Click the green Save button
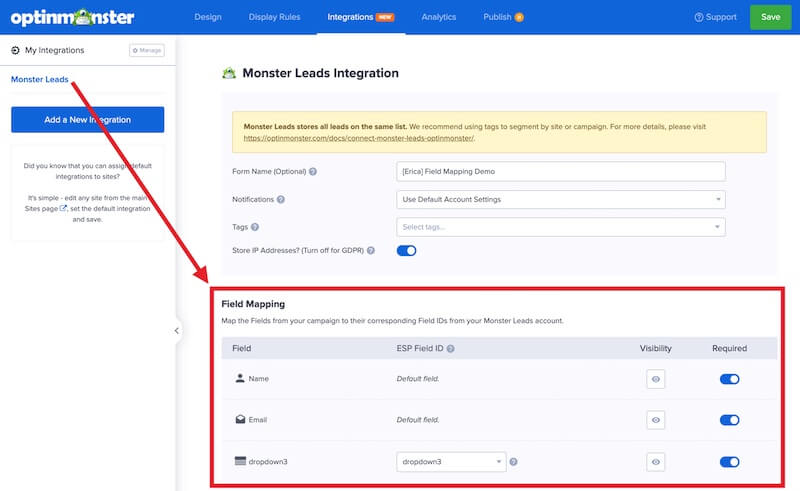The width and height of the screenshot is (800, 491). click(770, 17)
